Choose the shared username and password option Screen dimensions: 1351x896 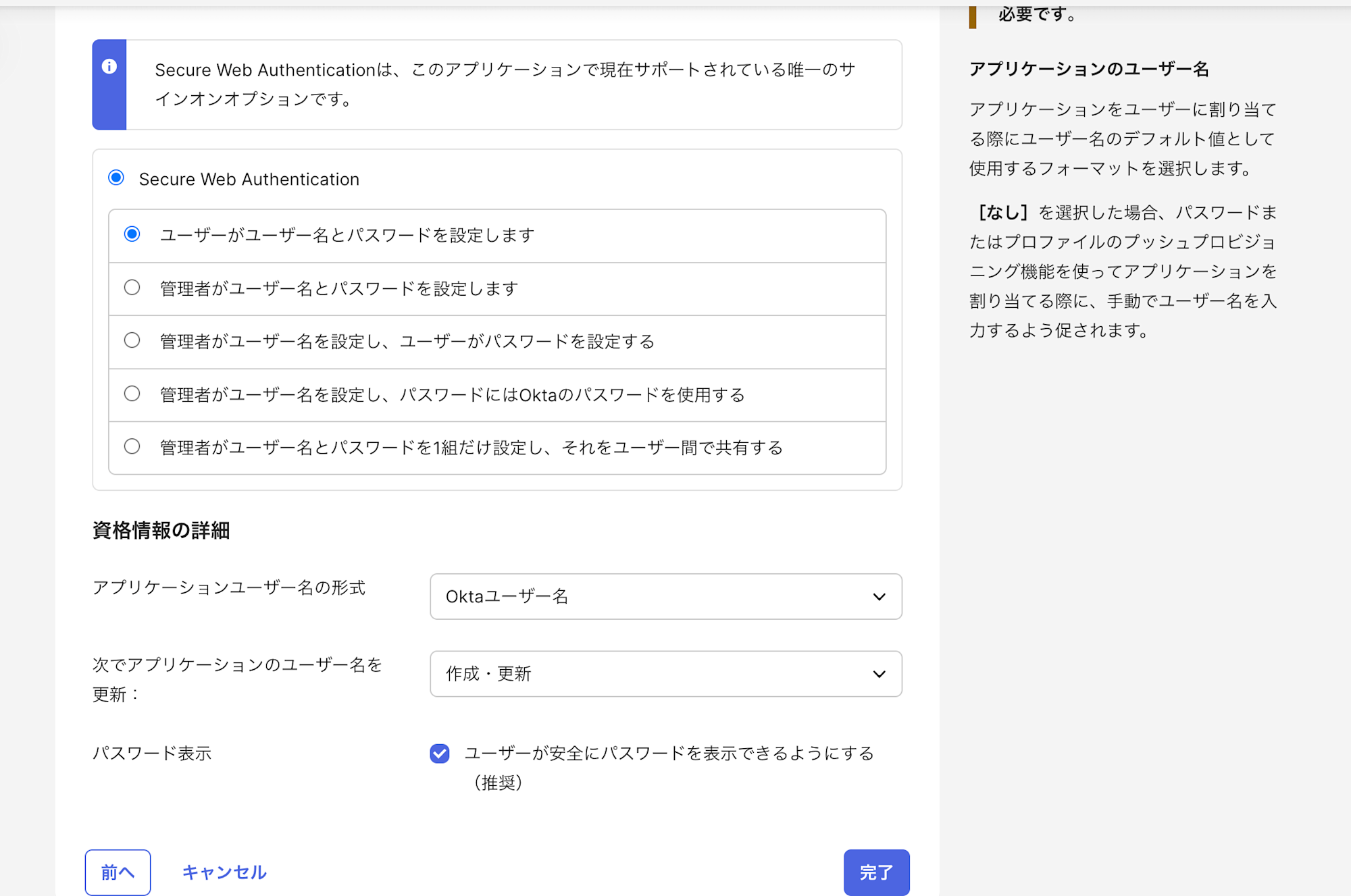(x=132, y=446)
